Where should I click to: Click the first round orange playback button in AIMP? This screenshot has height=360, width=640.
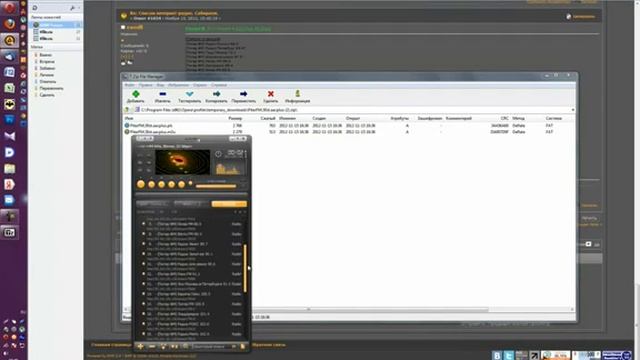pyautogui.click(x=141, y=184)
